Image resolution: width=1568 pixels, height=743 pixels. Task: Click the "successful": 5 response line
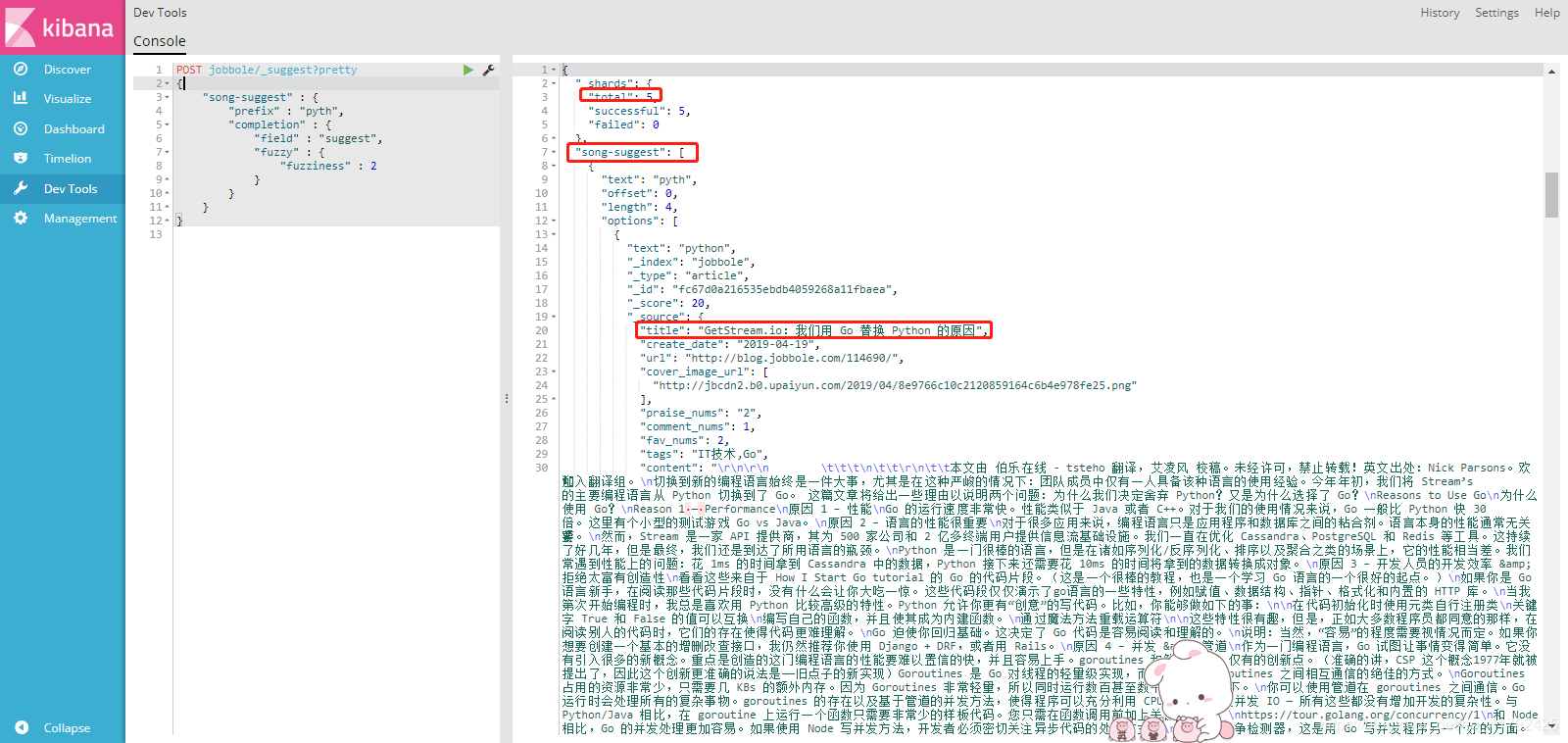tap(639, 111)
